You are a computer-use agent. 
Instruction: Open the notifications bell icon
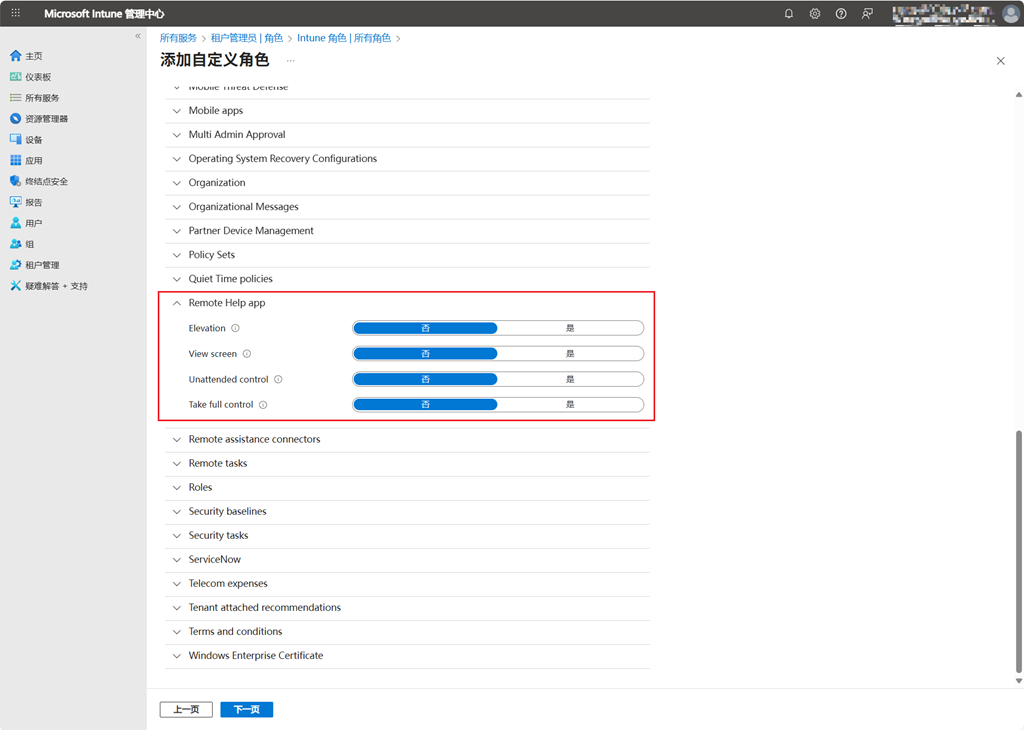tap(788, 14)
